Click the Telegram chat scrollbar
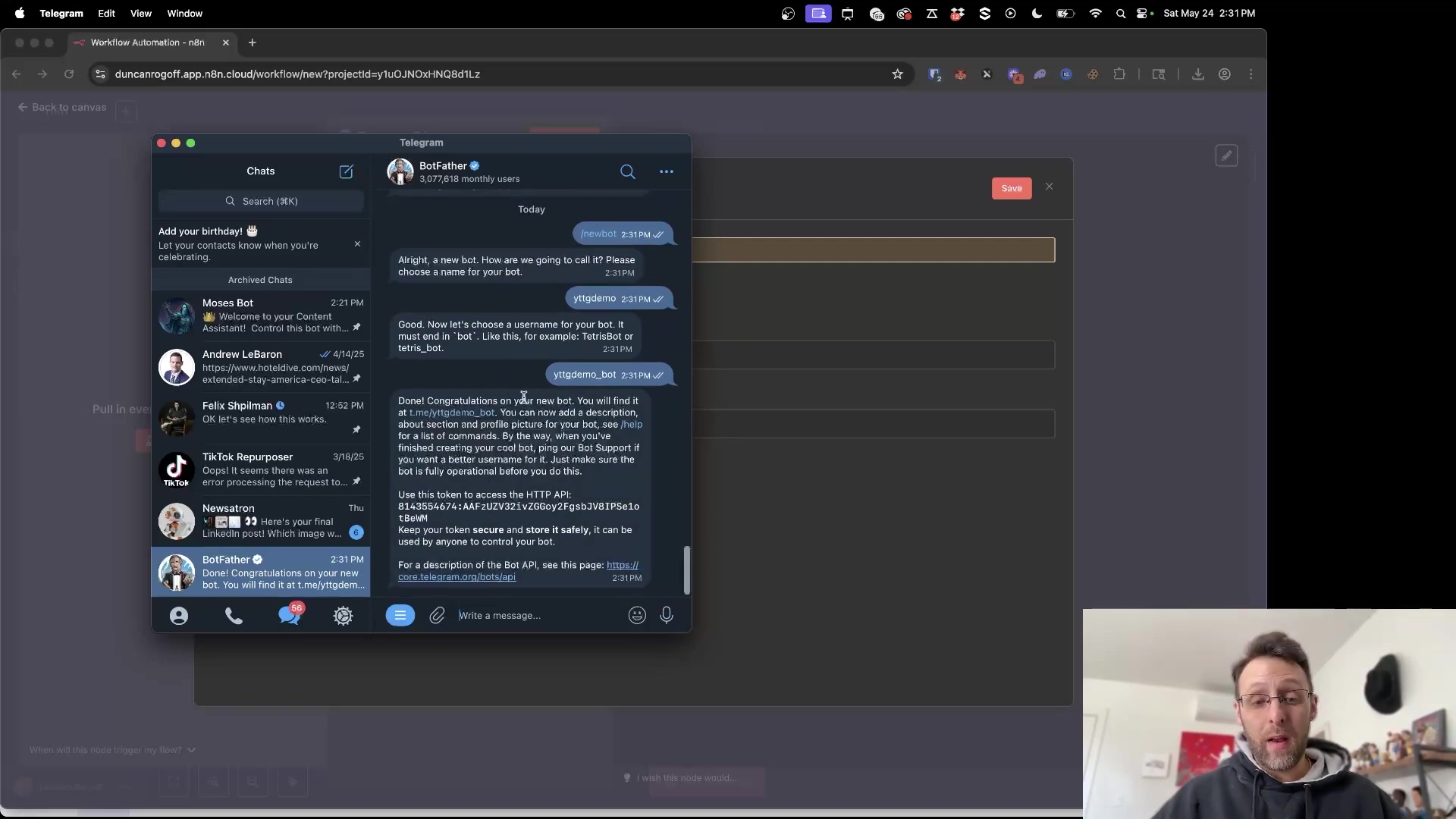This screenshot has height=819, width=1456. (x=687, y=570)
